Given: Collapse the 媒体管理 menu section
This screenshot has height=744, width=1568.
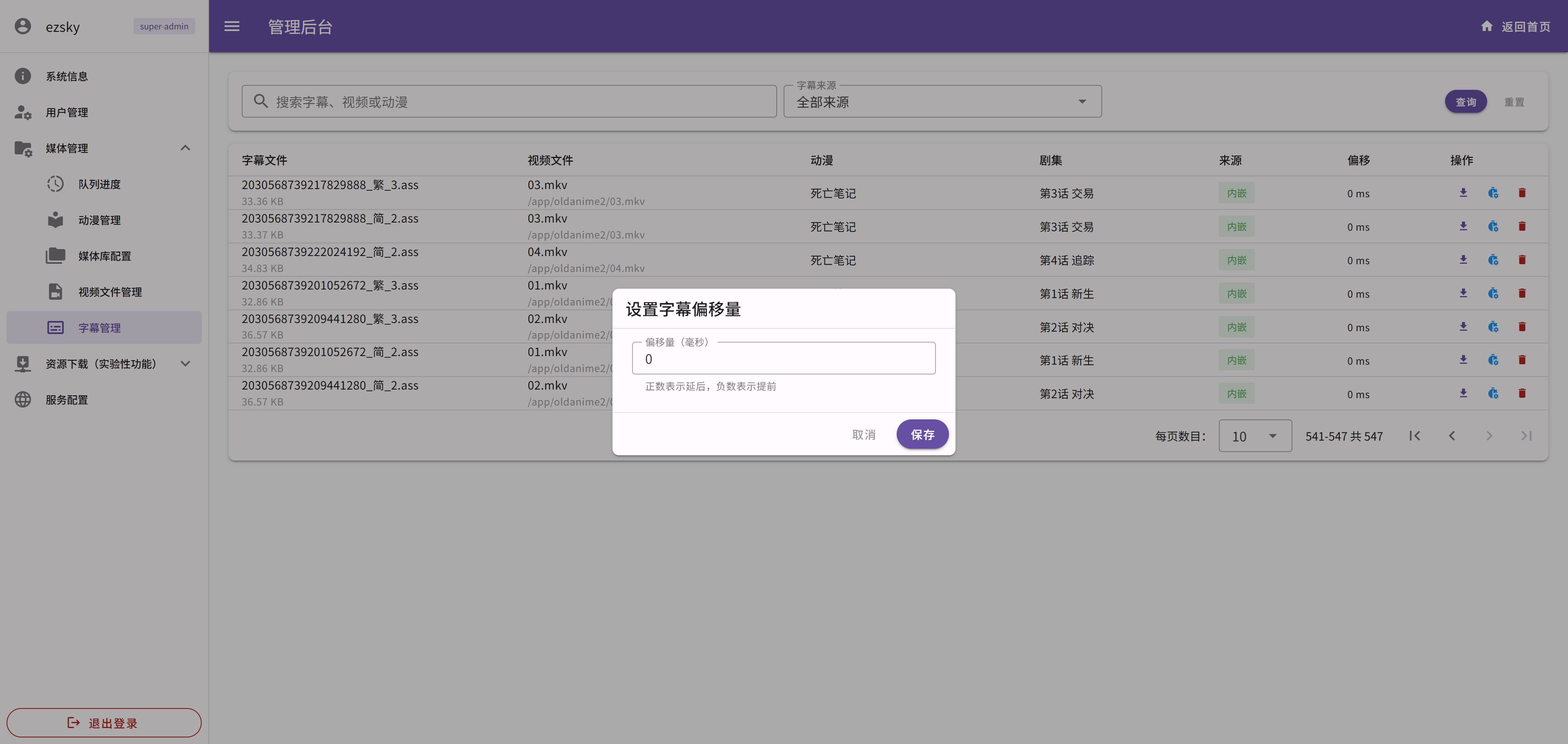Looking at the screenshot, I should coord(185,148).
